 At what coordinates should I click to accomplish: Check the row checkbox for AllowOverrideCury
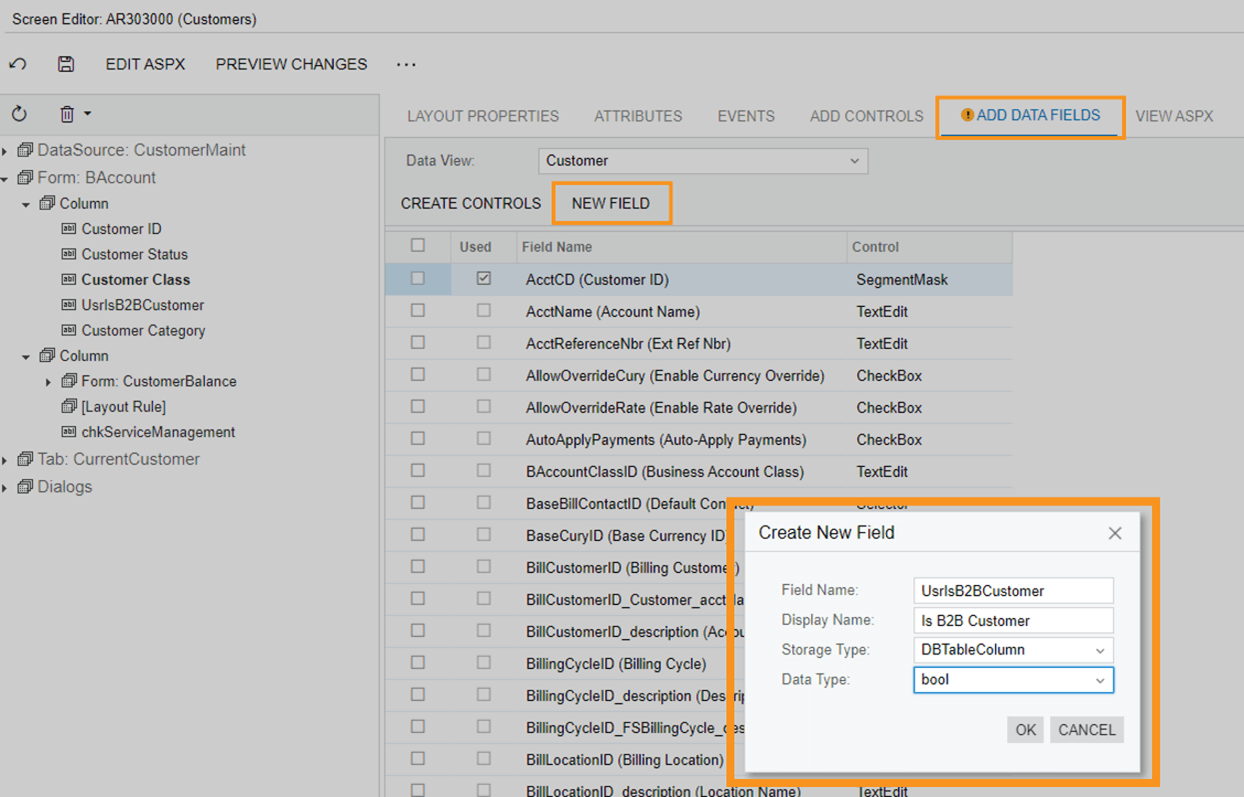(418, 375)
